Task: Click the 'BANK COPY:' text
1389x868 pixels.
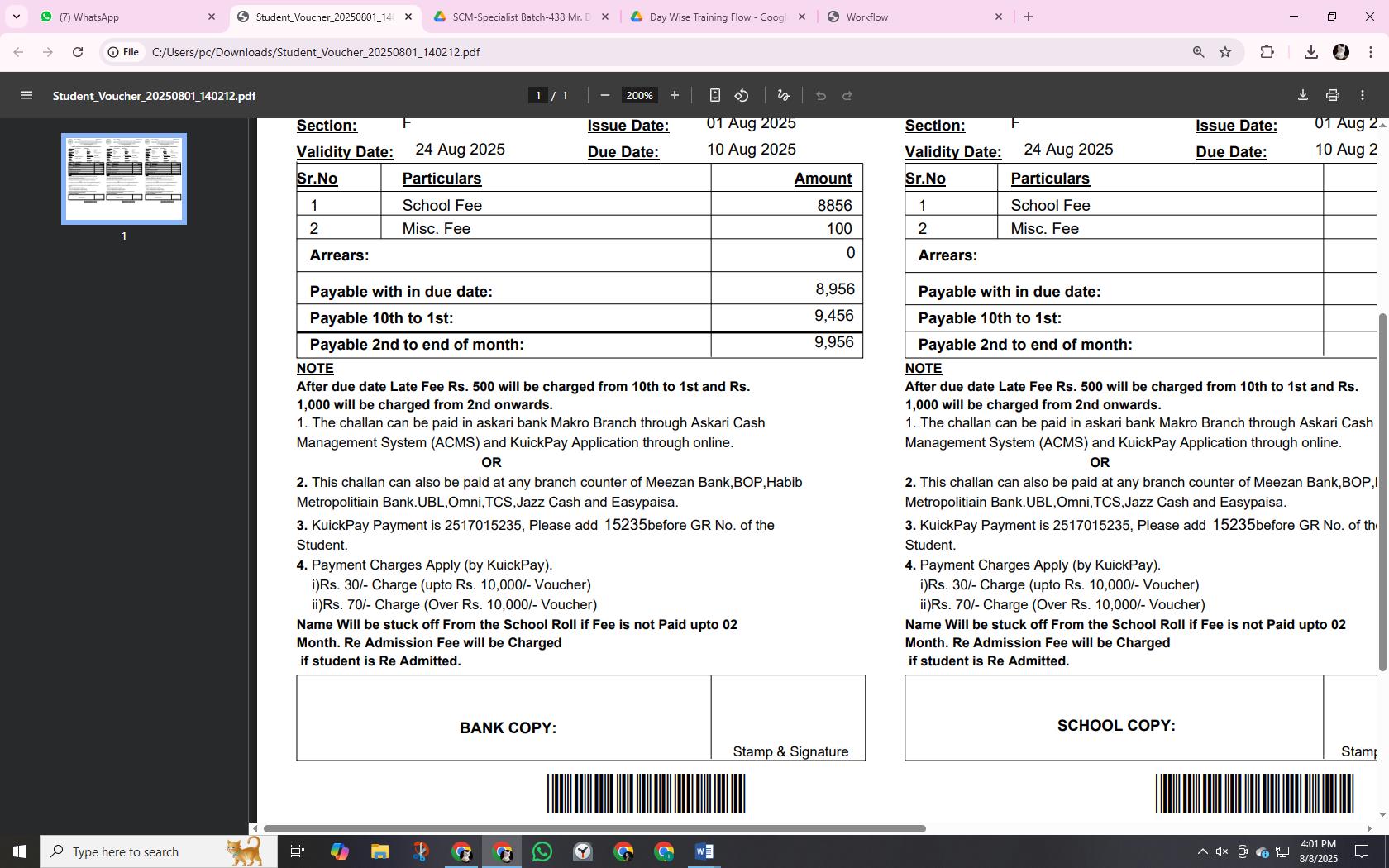Action: 508,728
